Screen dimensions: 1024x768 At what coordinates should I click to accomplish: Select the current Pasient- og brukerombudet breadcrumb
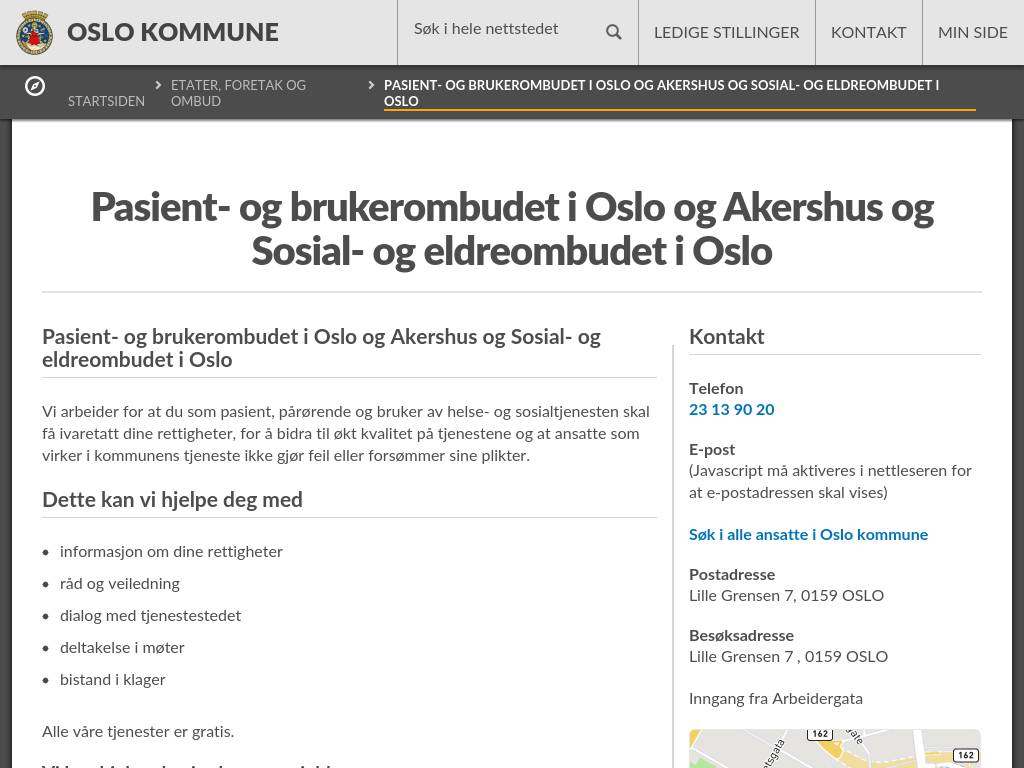tap(661, 93)
